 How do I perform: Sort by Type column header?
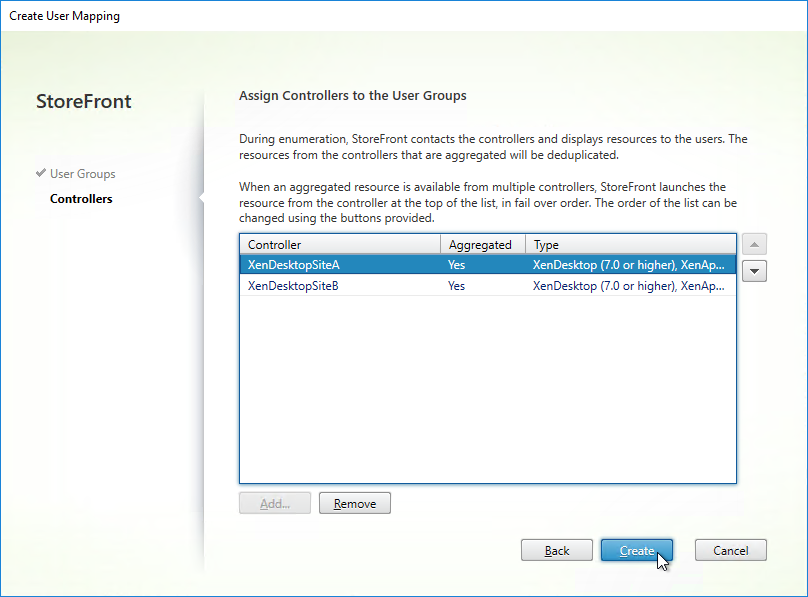point(631,245)
